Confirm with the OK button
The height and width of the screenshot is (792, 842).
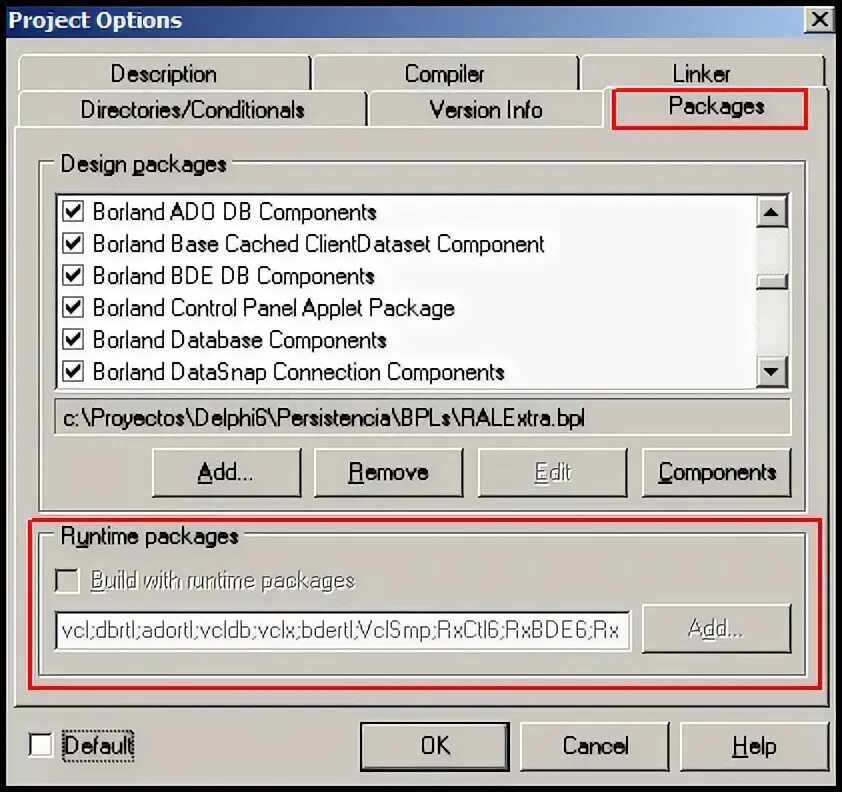(x=434, y=746)
